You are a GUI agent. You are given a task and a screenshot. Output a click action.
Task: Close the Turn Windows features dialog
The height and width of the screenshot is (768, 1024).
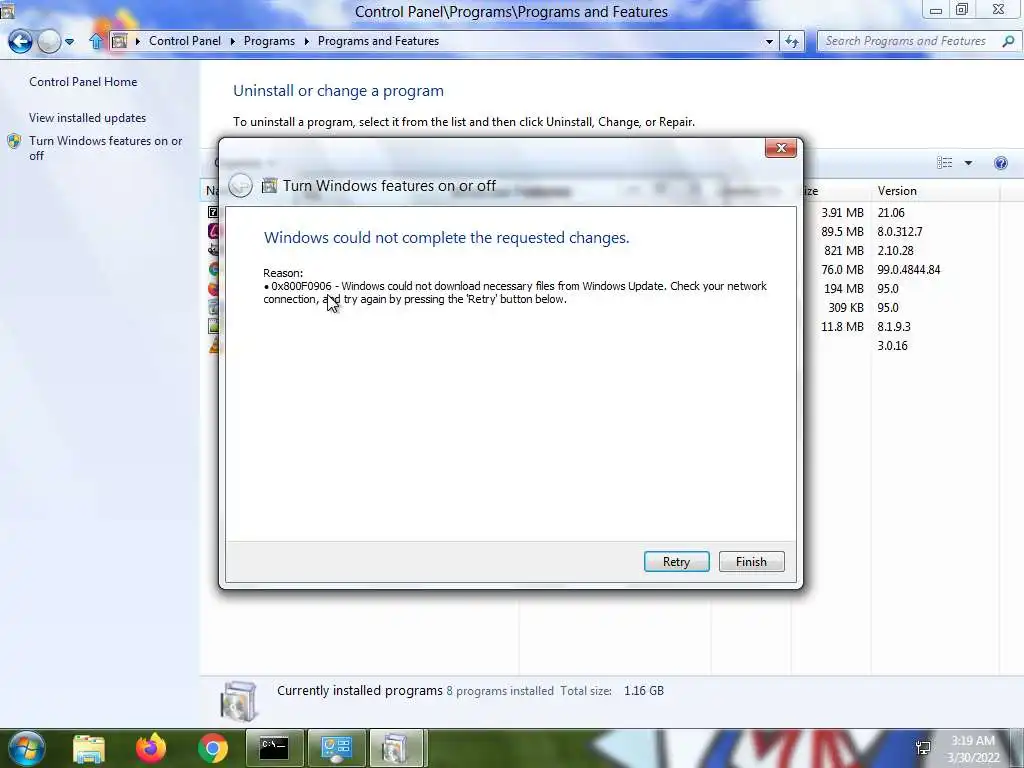click(x=780, y=148)
